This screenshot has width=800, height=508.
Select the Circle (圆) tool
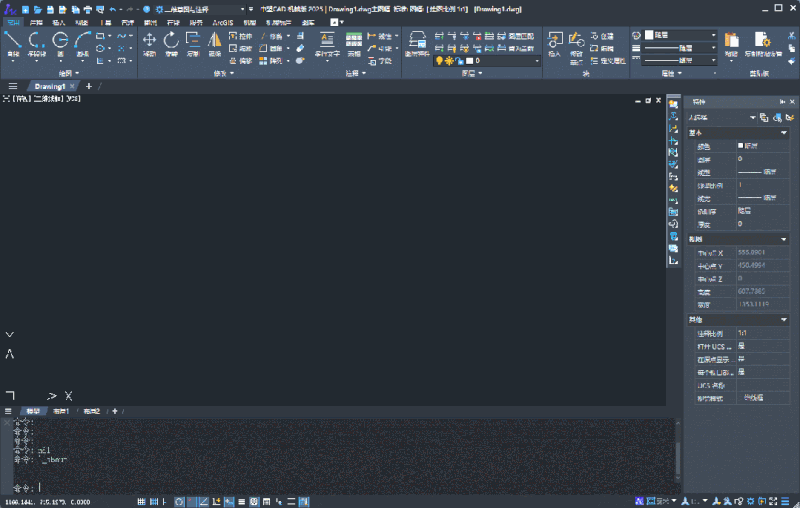tap(60, 43)
